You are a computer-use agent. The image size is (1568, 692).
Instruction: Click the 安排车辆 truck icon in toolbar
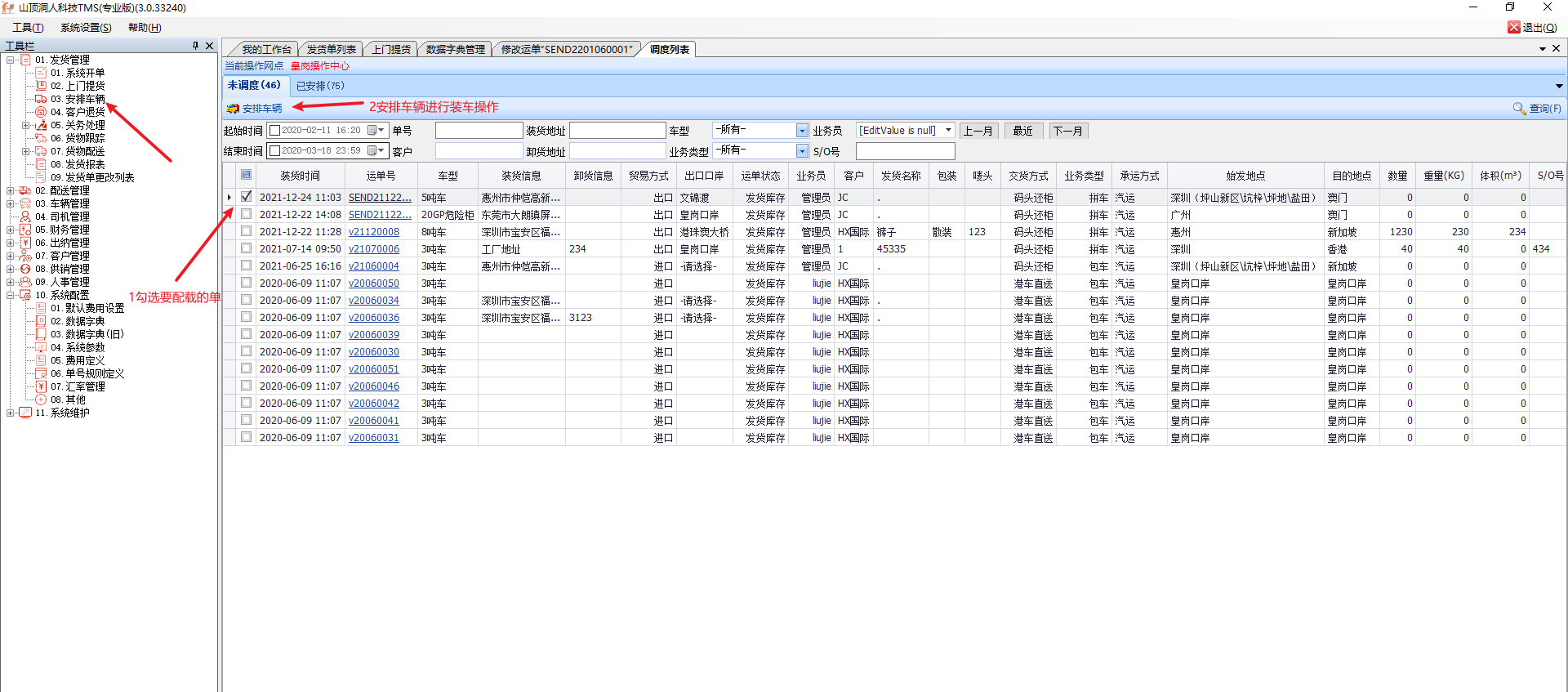point(233,109)
